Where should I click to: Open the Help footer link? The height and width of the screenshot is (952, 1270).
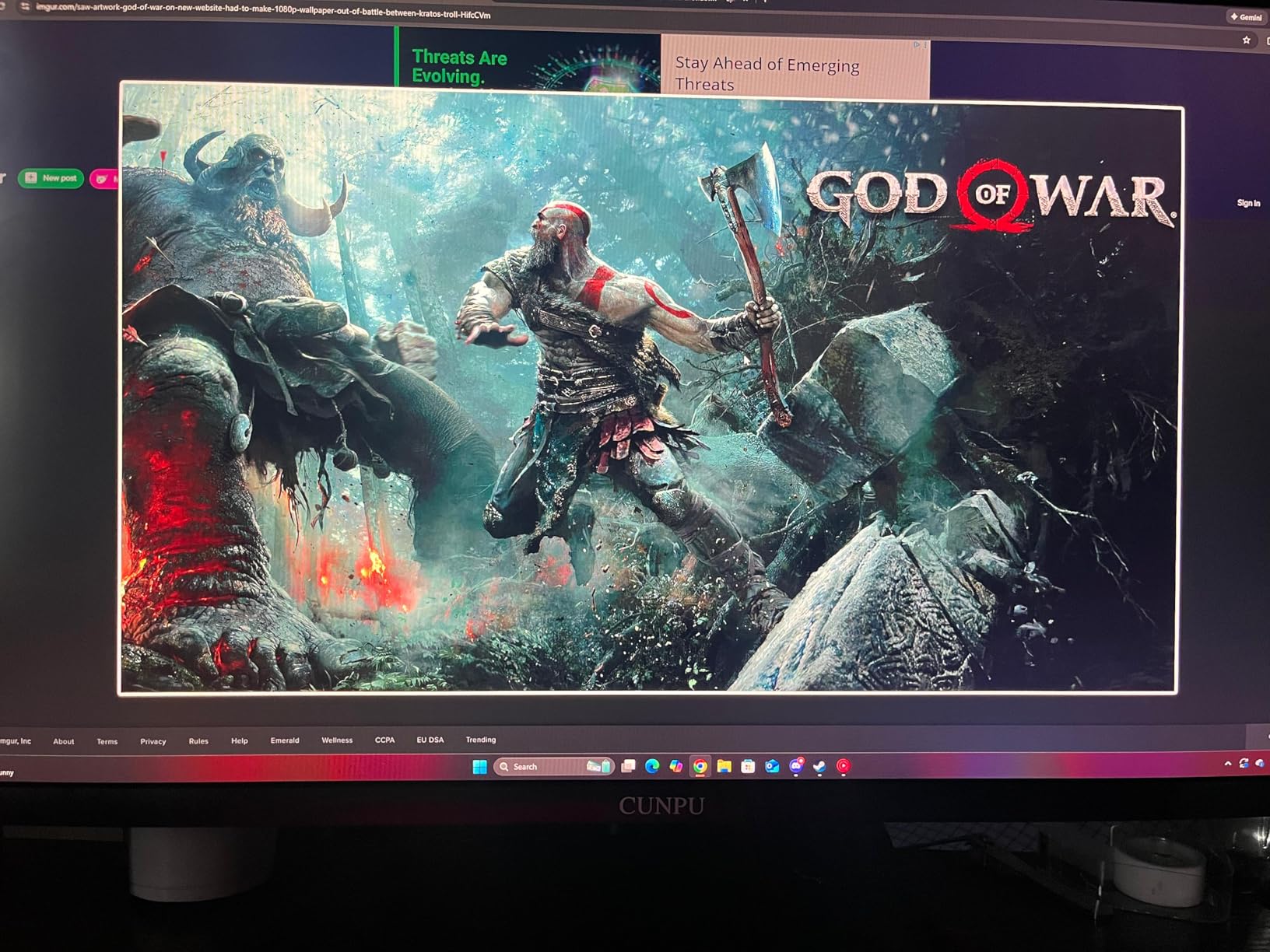[240, 740]
